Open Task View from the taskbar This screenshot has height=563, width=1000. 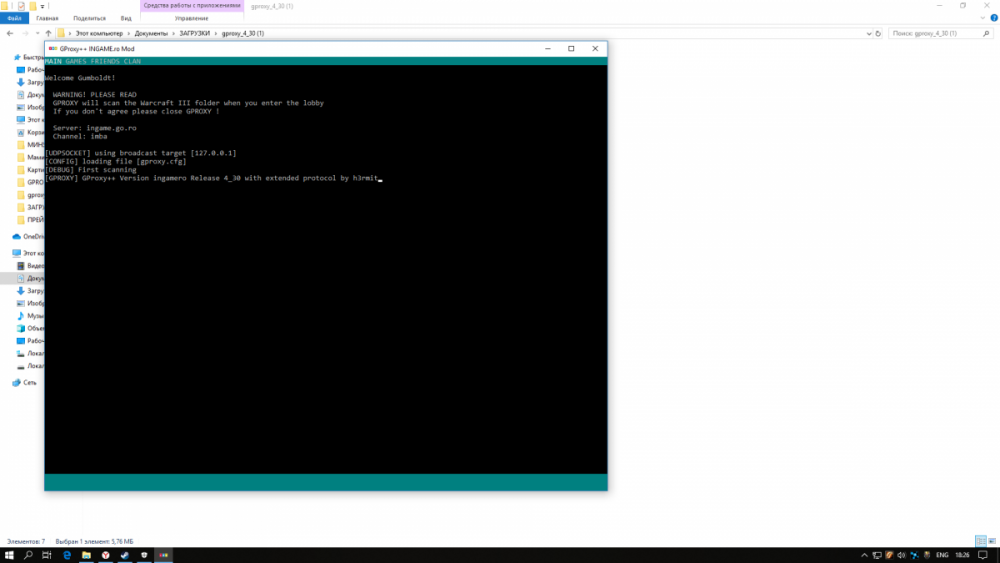(47, 555)
